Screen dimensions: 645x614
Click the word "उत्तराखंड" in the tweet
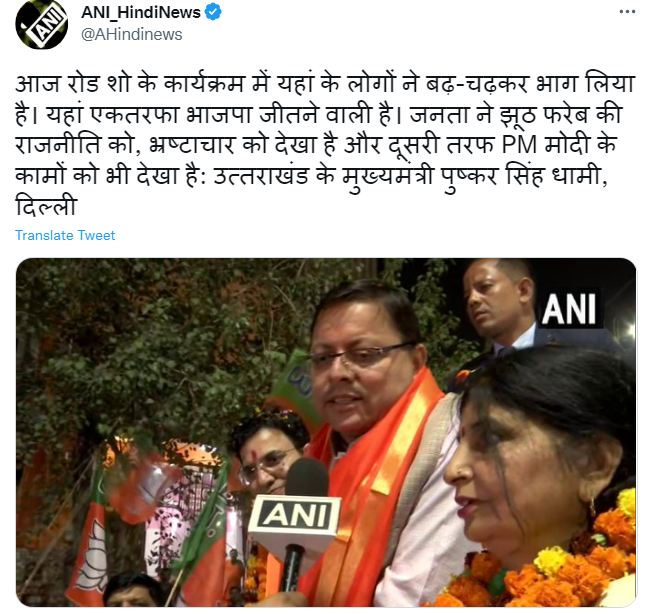click(x=262, y=176)
